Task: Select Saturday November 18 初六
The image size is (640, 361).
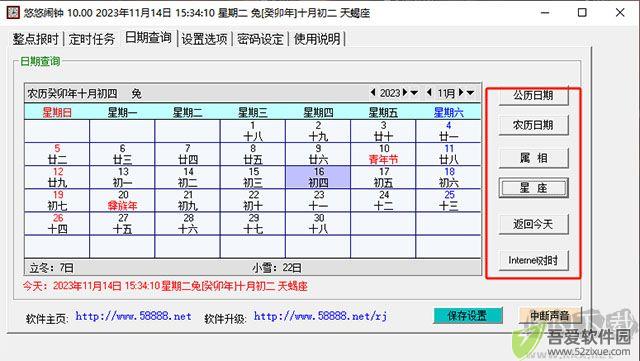Action: click(449, 177)
